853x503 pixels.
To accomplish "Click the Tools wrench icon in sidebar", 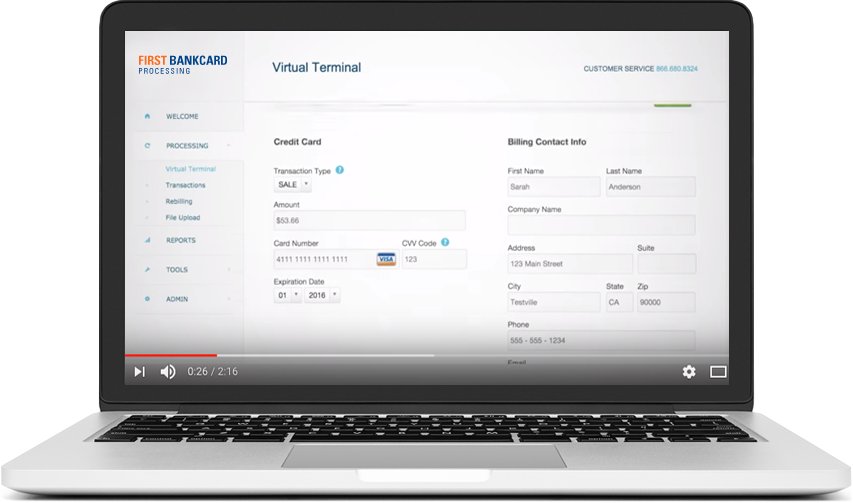I will pyautogui.click(x=147, y=270).
